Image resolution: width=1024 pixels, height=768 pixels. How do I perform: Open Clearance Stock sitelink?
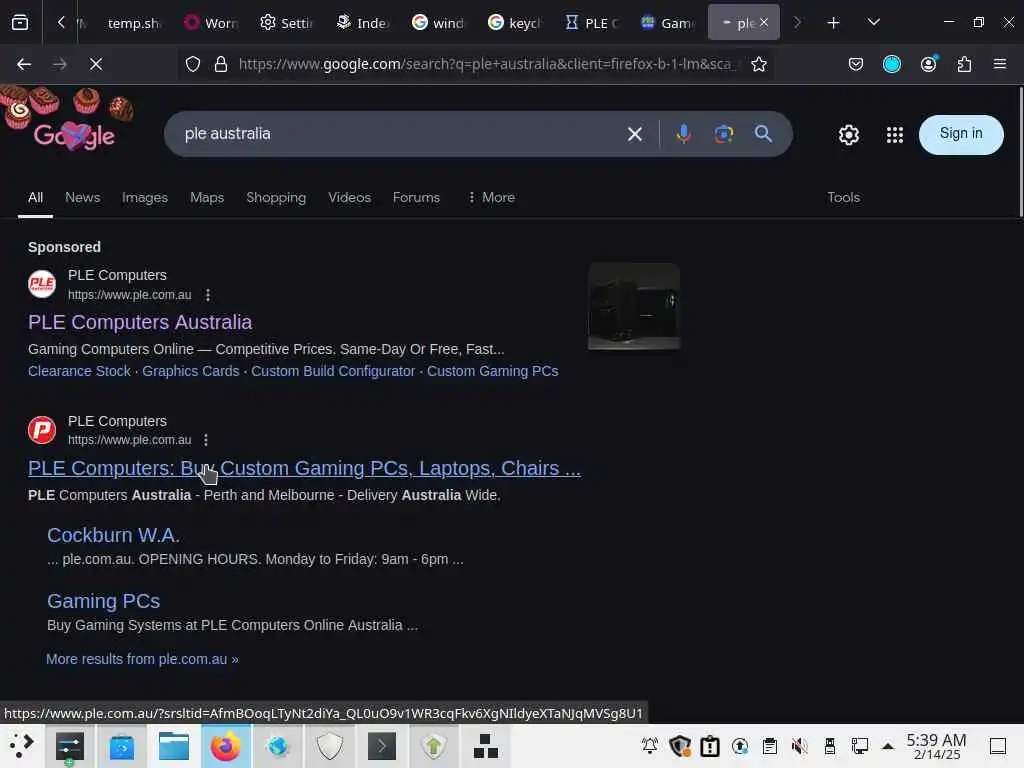click(79, 371)
